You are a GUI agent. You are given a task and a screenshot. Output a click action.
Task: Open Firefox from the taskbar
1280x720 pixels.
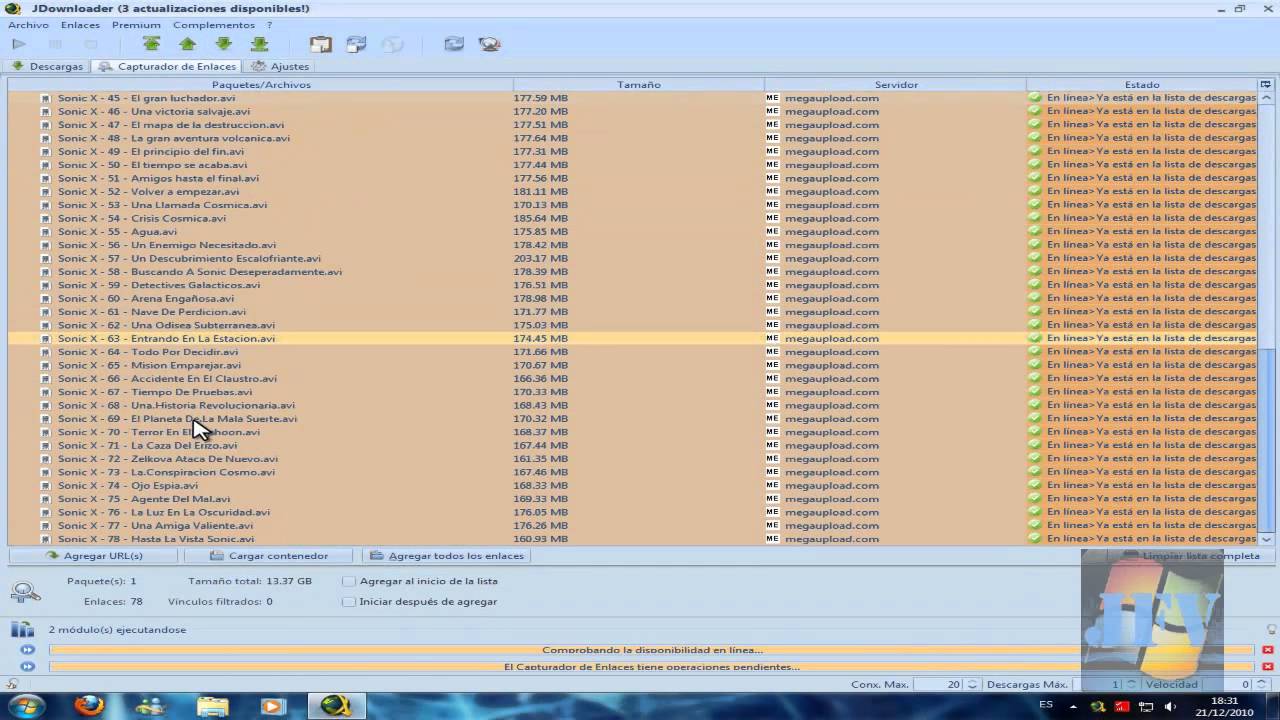pos(89,705)
